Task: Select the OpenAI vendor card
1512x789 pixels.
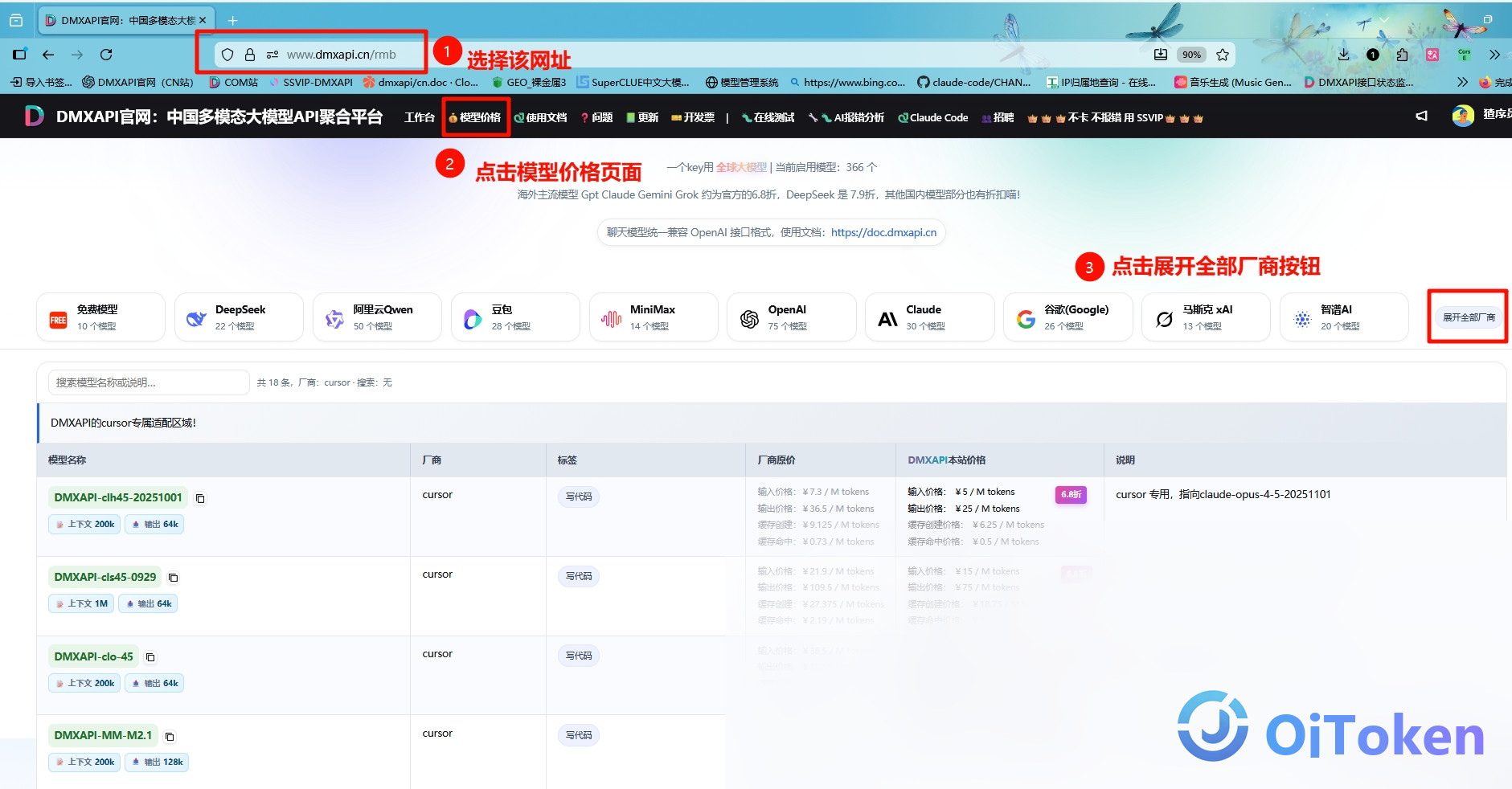Action: (x=792, y=317)
